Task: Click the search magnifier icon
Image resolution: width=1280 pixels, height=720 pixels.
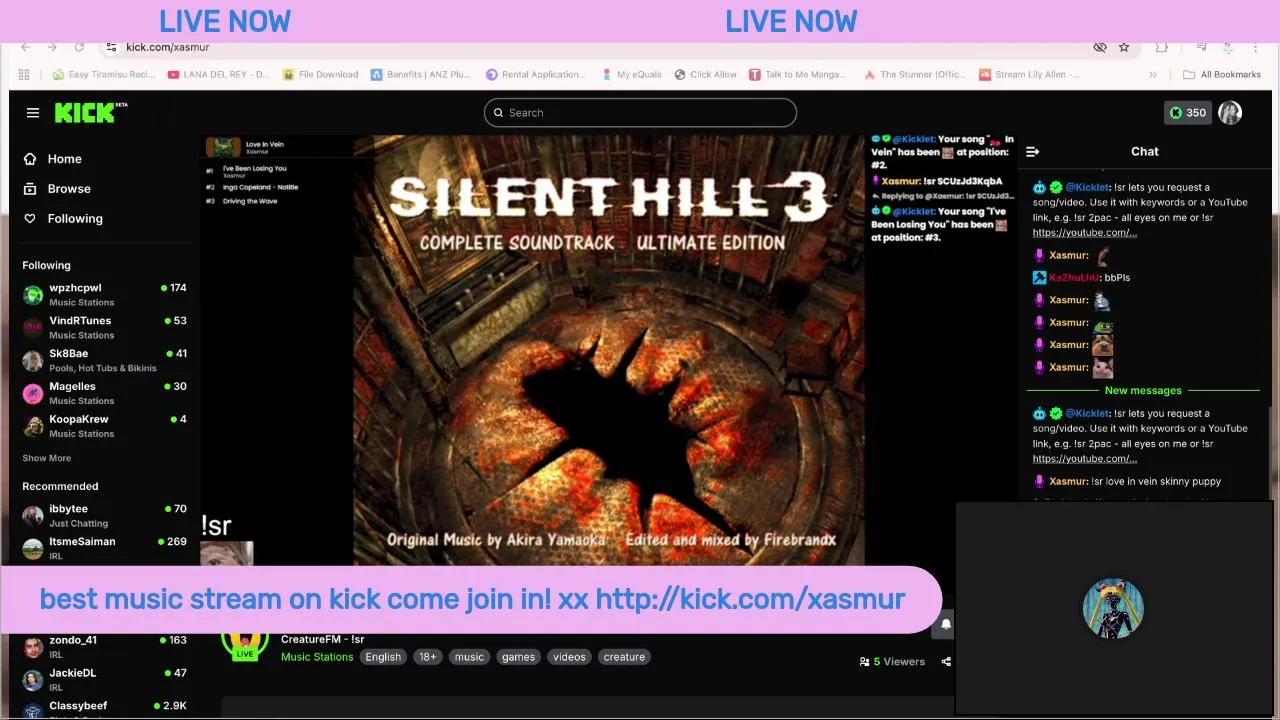Action: (498, 113)
